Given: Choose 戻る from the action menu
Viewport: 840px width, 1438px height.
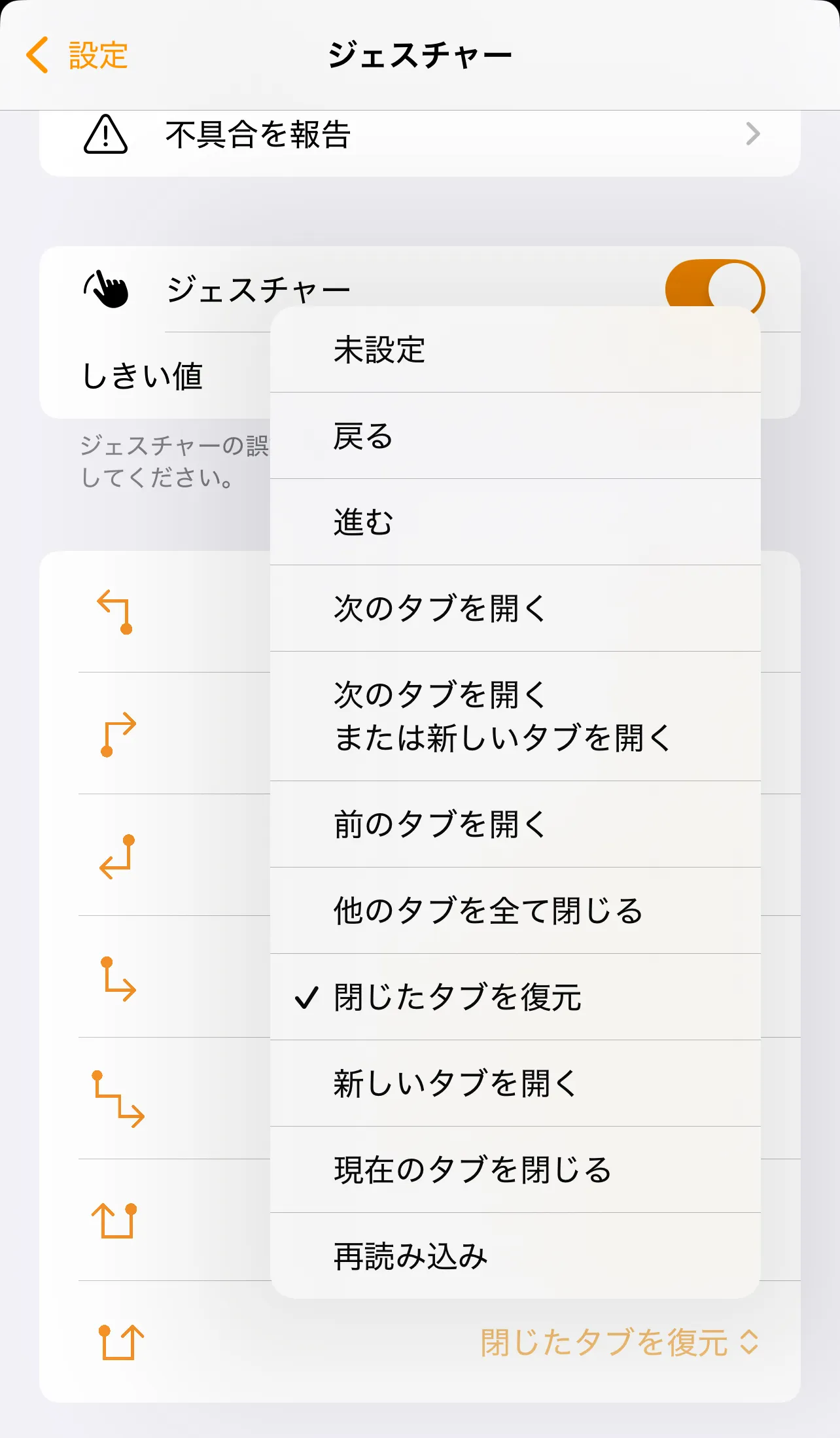Looking at the screenshot, I should pyautogui.click(x=363, y=436).
